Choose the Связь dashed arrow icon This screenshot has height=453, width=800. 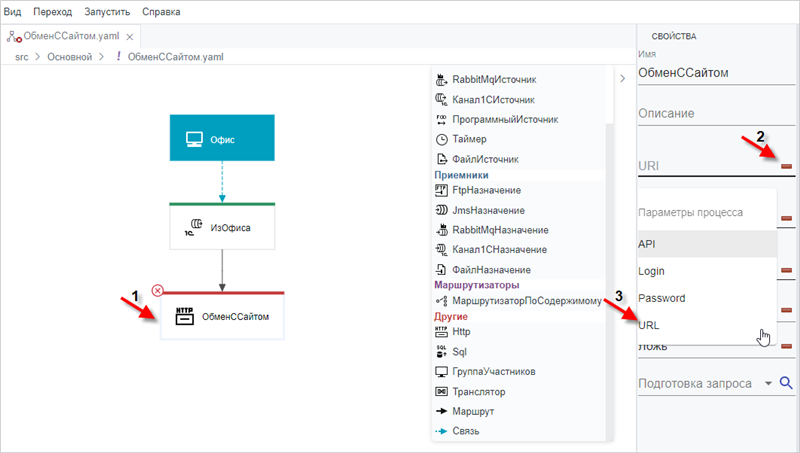[x=441, y=431]
